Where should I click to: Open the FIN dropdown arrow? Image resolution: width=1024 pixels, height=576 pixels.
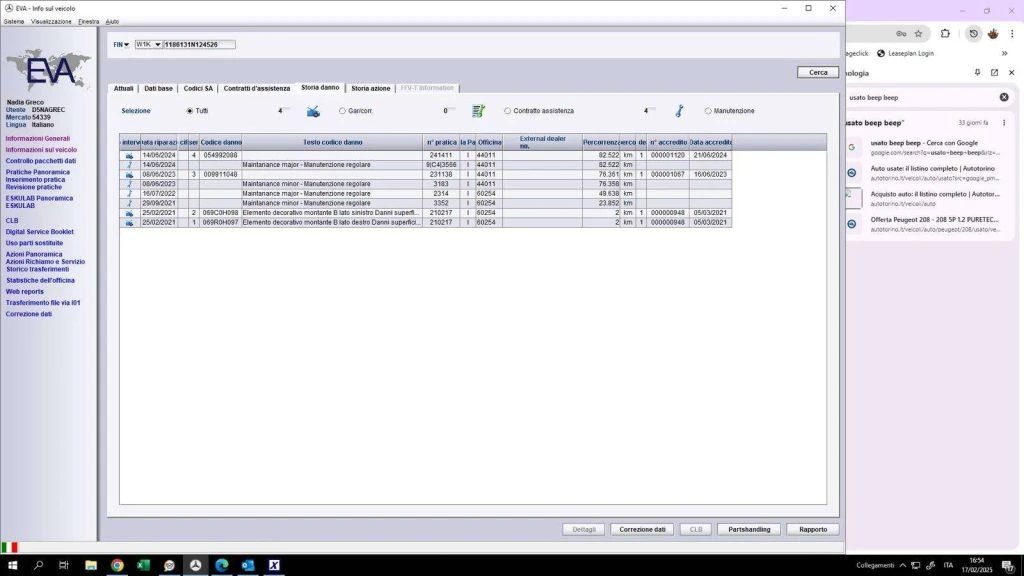pos(126,44)
